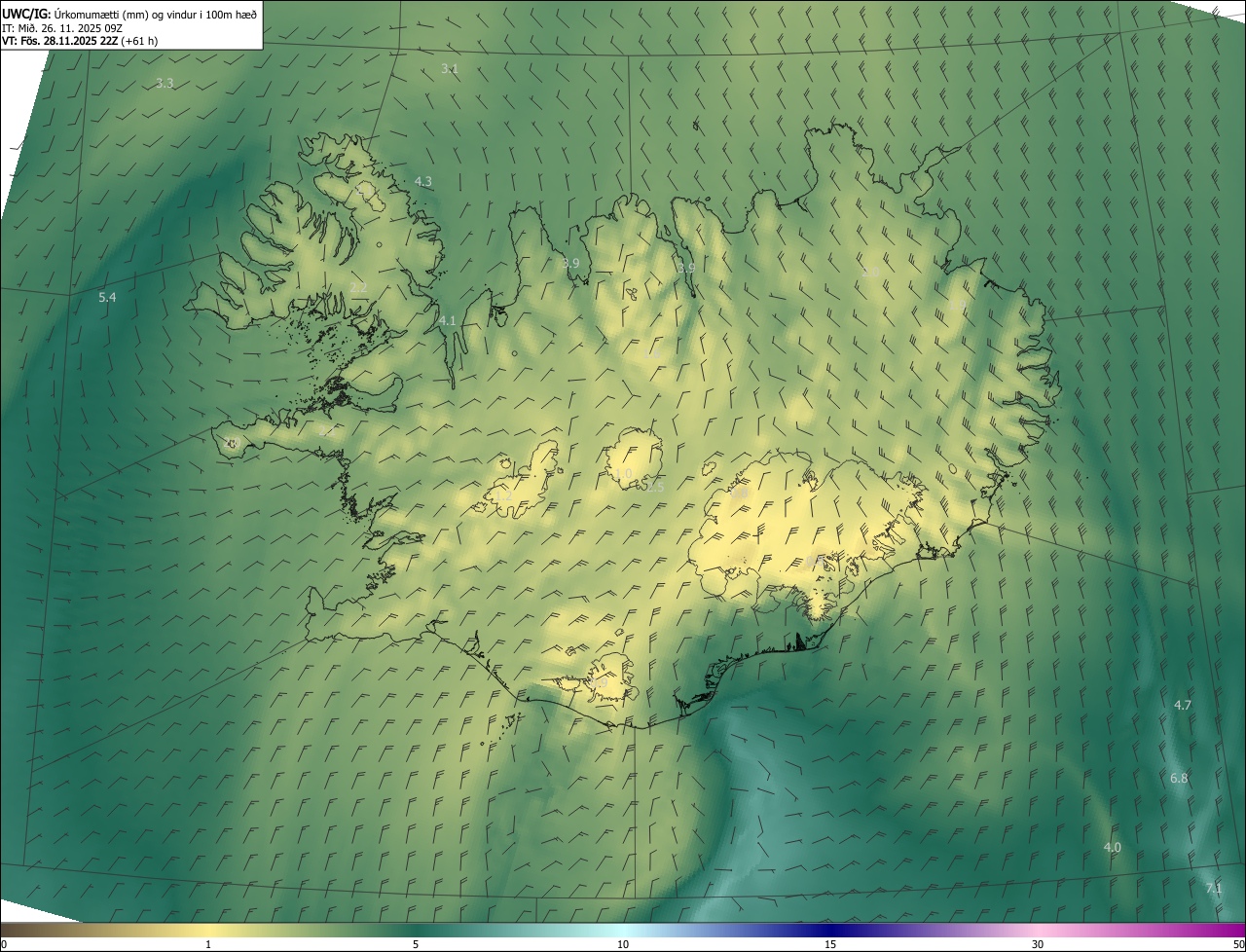The image size is (1246, 952).
Task: Click the 1.0 value label
Action: (623, 474)
